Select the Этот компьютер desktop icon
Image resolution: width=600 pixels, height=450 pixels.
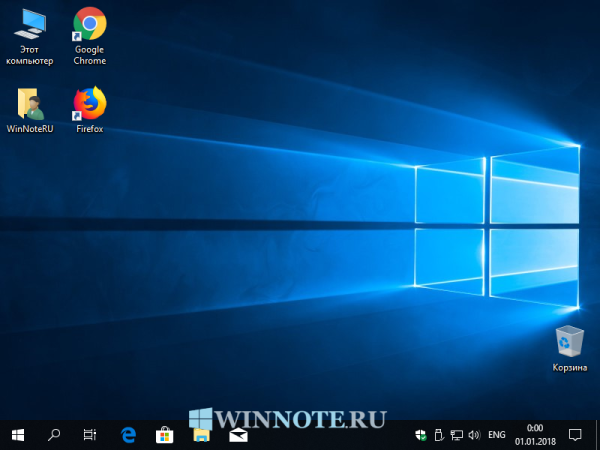pos(29,24)
